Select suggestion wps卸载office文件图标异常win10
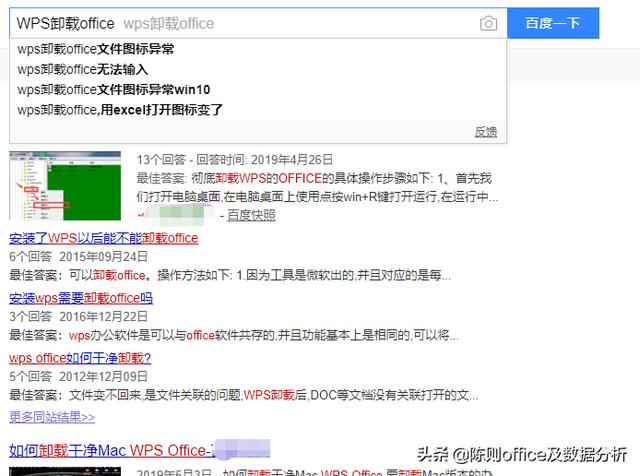Screen dimensions: 640x476 tap(113, 89)
